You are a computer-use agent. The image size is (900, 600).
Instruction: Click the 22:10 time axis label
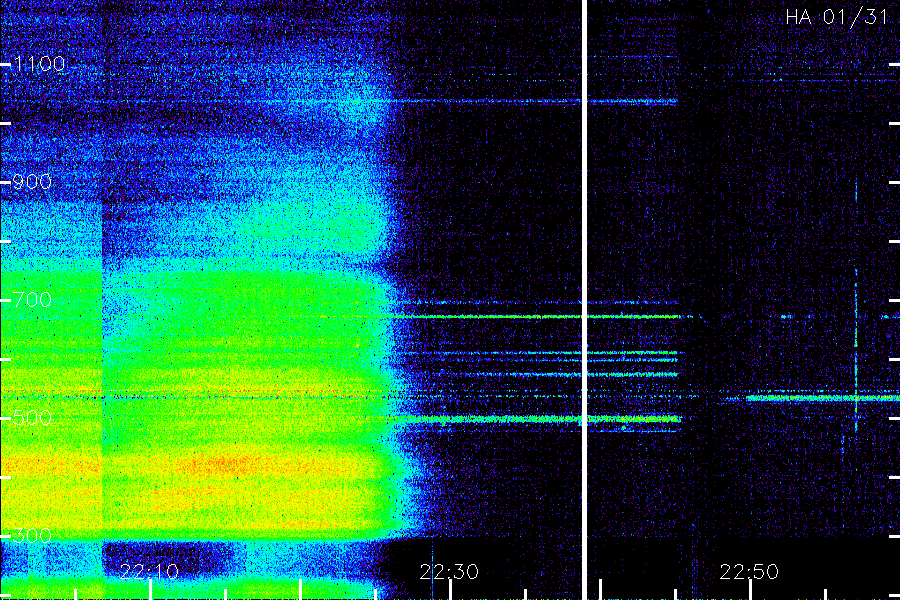[x=149, y=572]
